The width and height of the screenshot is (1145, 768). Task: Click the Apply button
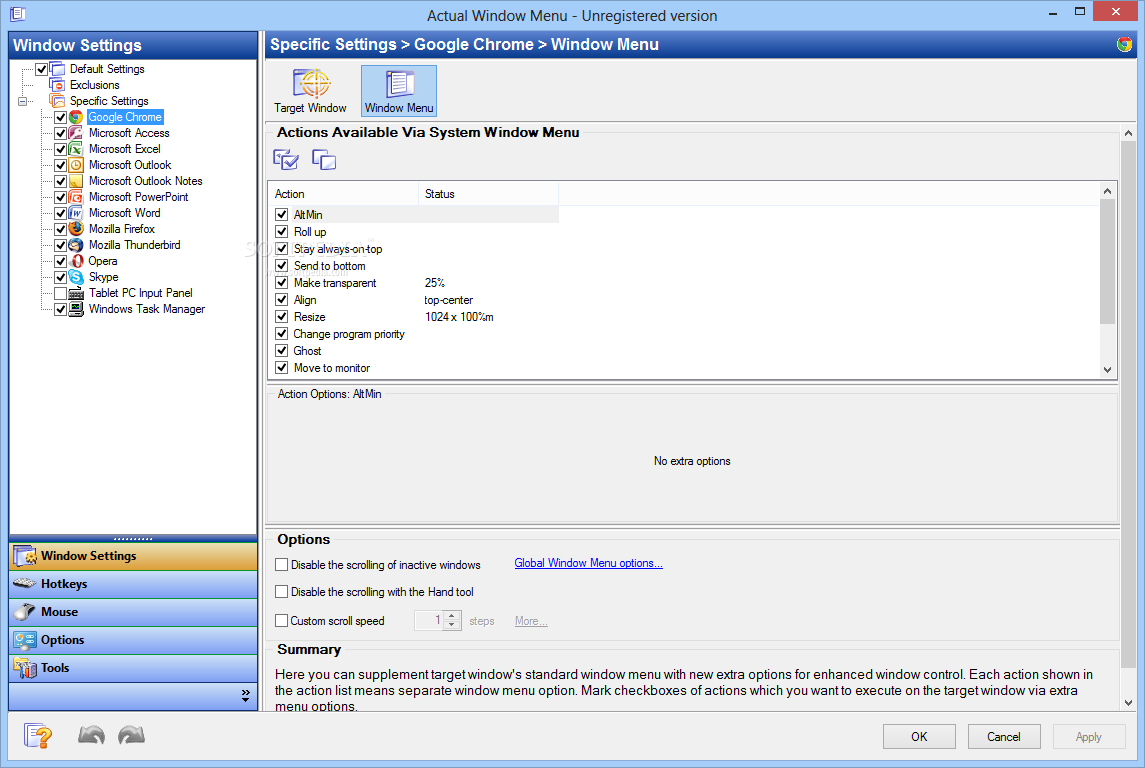click(1089, 737)
